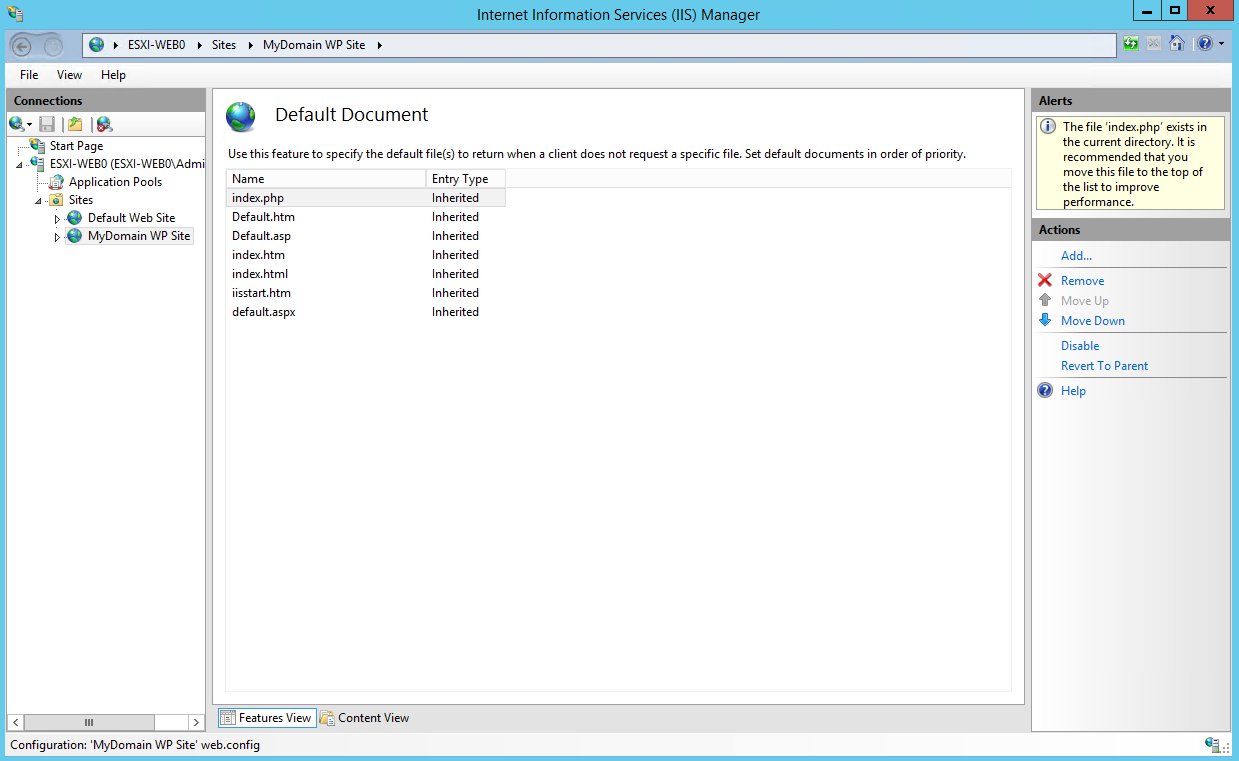Open the Help toolbar dropdown arrow
The width and height of the screenshot is (1239, 761).
(1221, 44)
